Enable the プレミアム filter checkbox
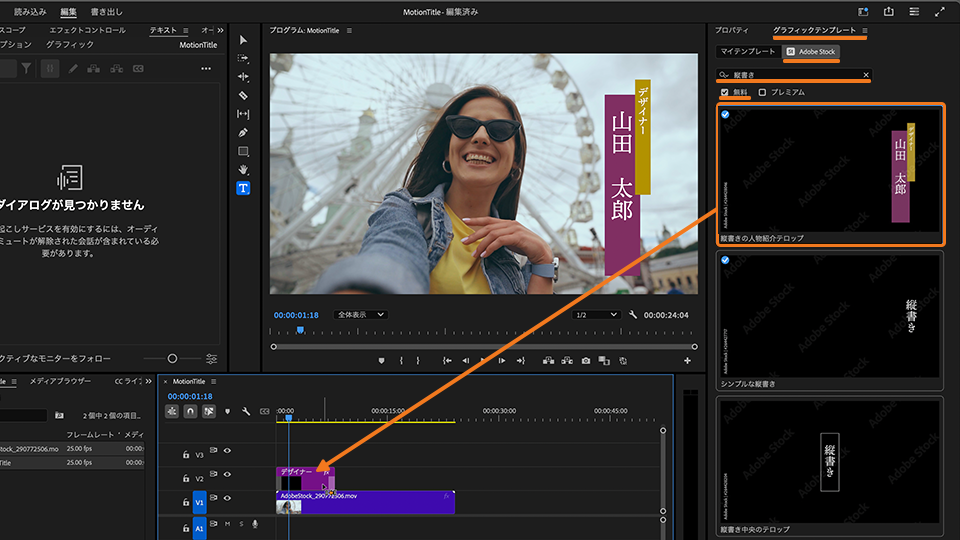This screenshot has width=960, height=540. pos(763,93)
